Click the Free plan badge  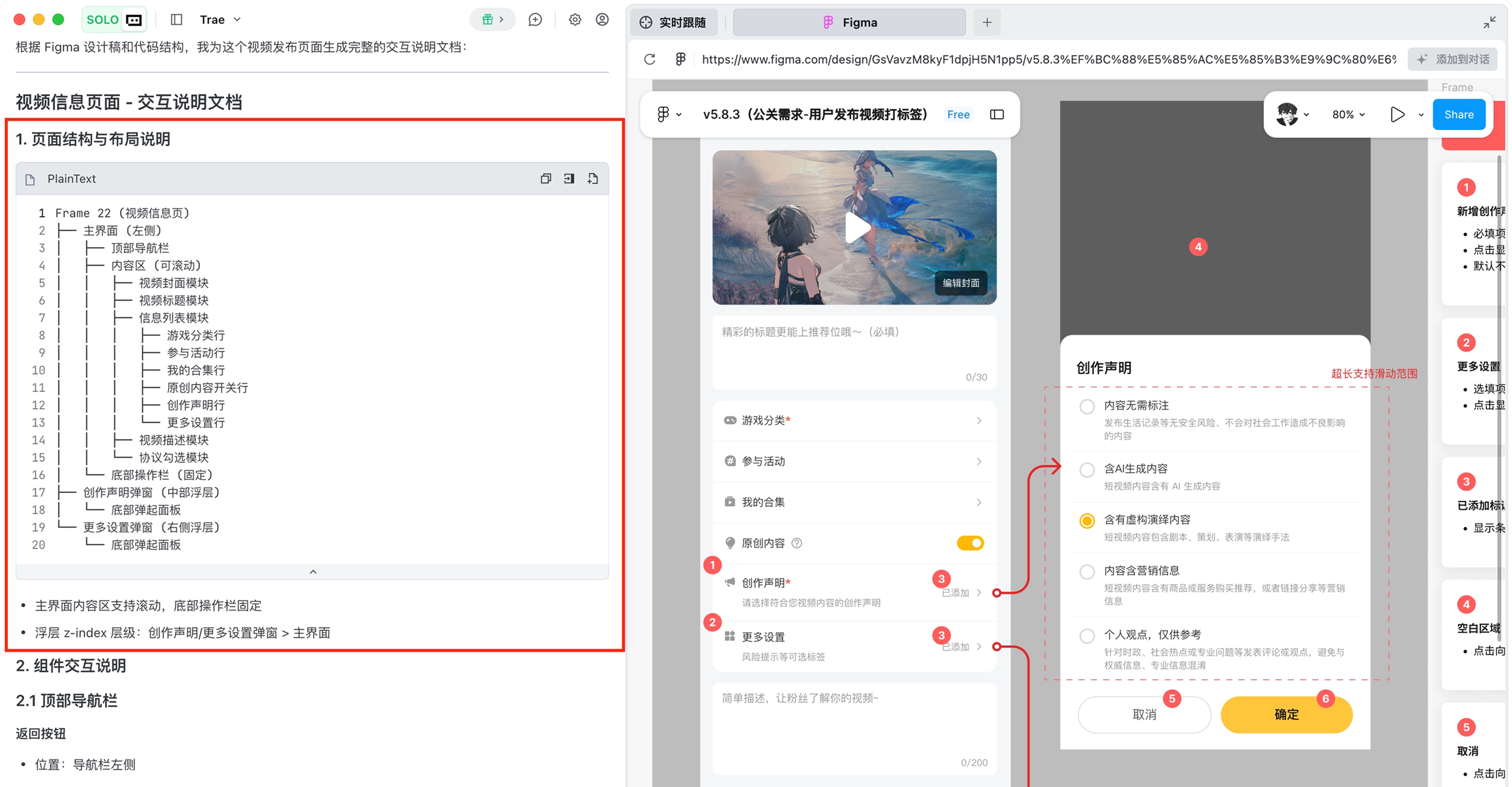click(x=958, y=114)
